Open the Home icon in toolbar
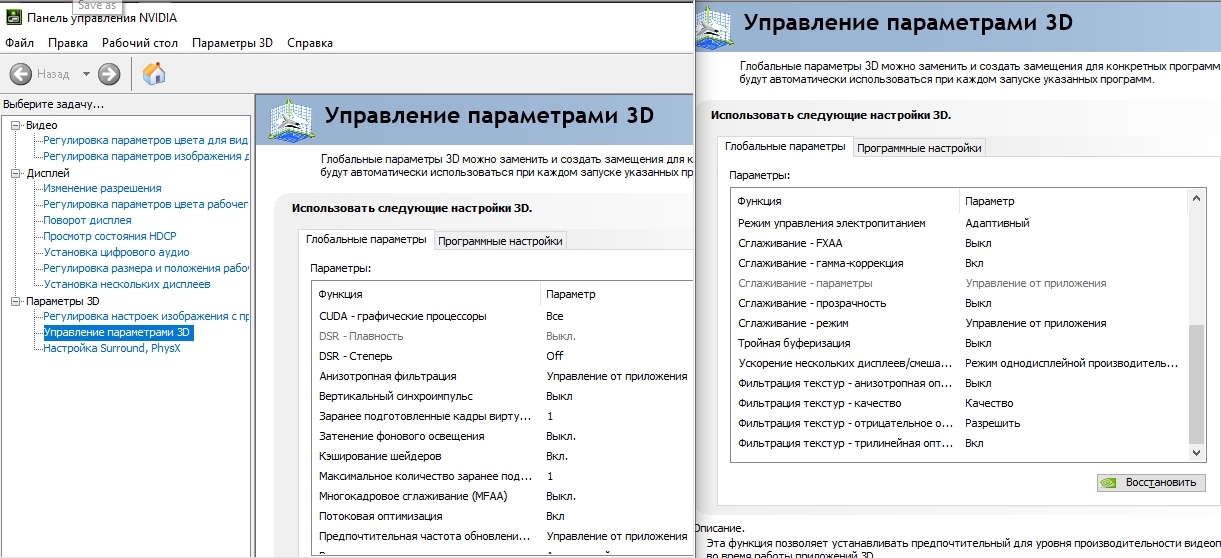This screenshot has height=558, width=1221. 154,73
